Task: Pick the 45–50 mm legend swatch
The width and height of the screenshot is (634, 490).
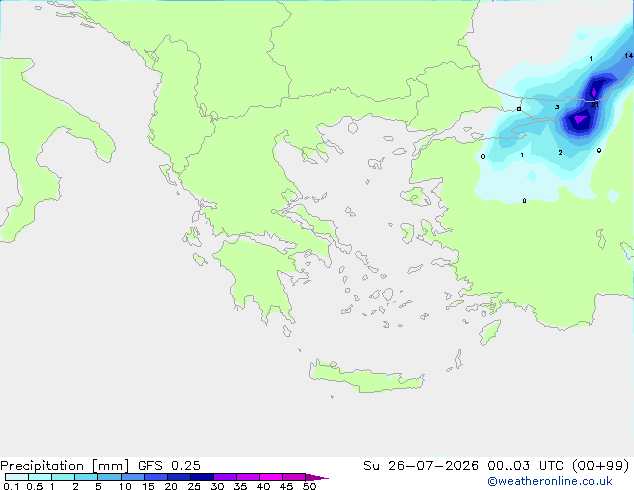Action: click(294, 477)
